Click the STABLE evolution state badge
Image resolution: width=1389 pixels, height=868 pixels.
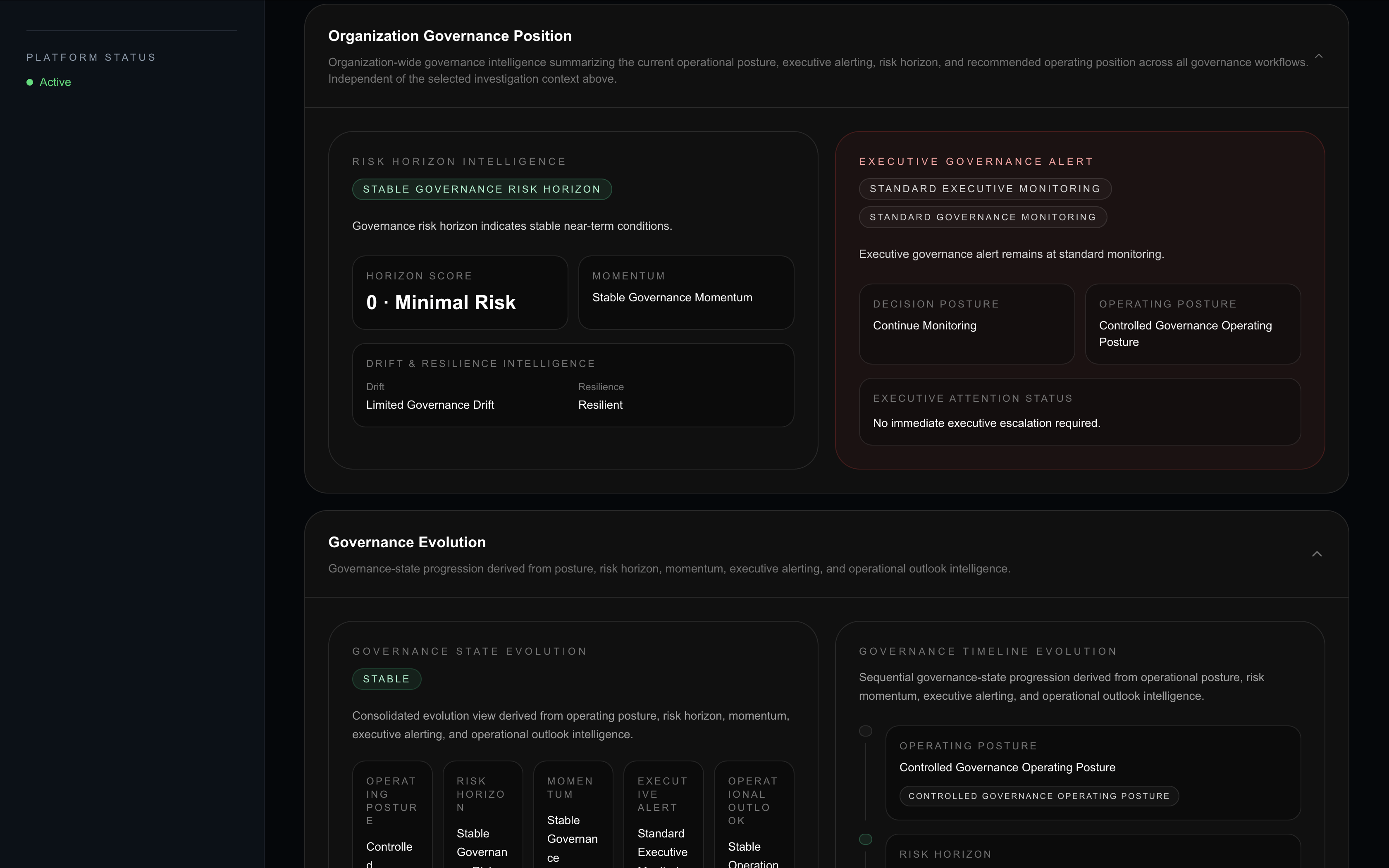pyautogui.click(x=386, y=679)
